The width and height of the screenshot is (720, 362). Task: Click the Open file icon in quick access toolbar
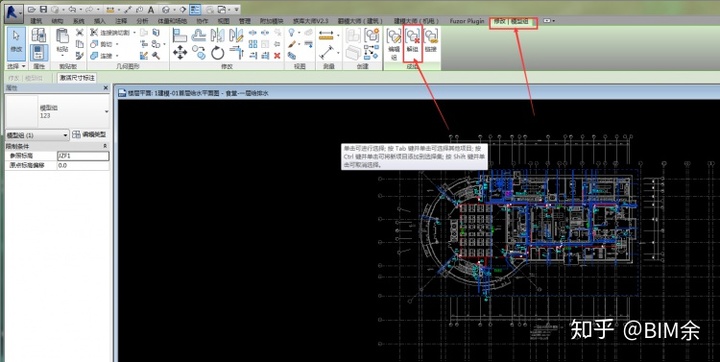[x=32, y=10]
